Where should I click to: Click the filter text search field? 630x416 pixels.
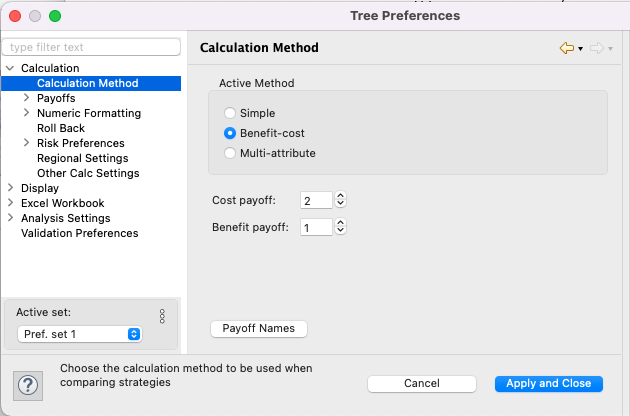[x=92, y=47]
